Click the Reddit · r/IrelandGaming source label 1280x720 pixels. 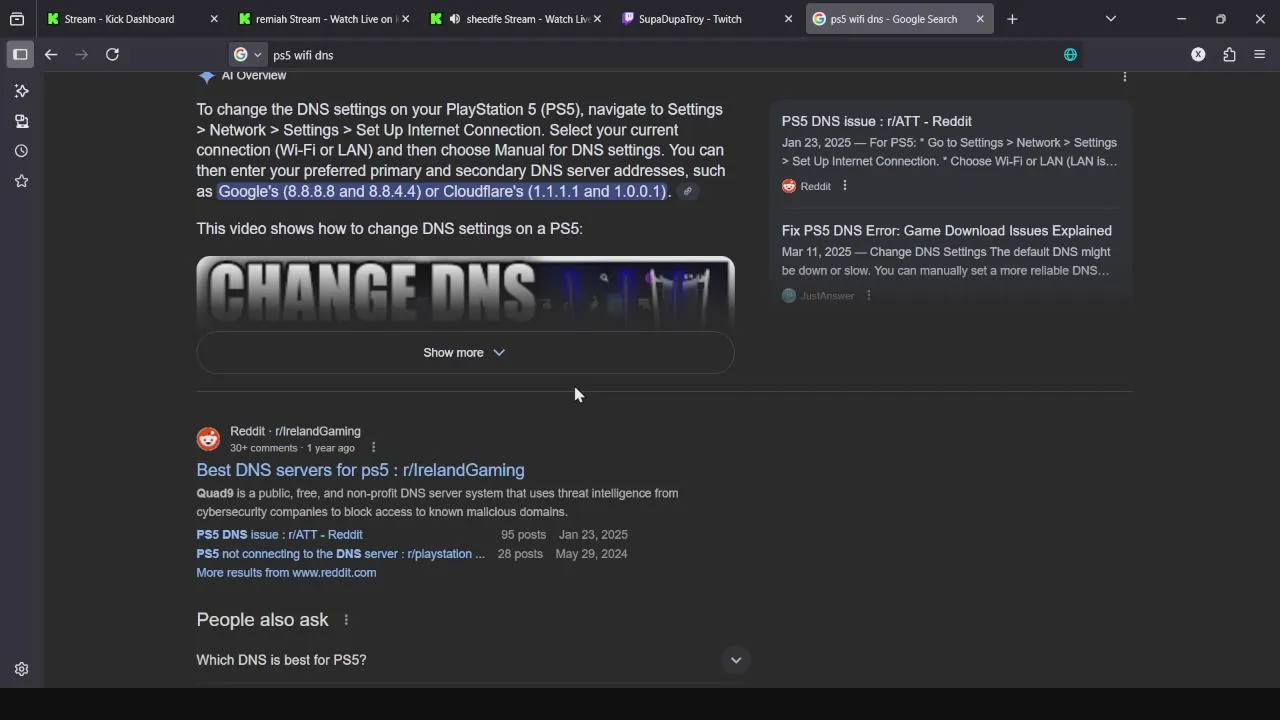click(295, 431)
